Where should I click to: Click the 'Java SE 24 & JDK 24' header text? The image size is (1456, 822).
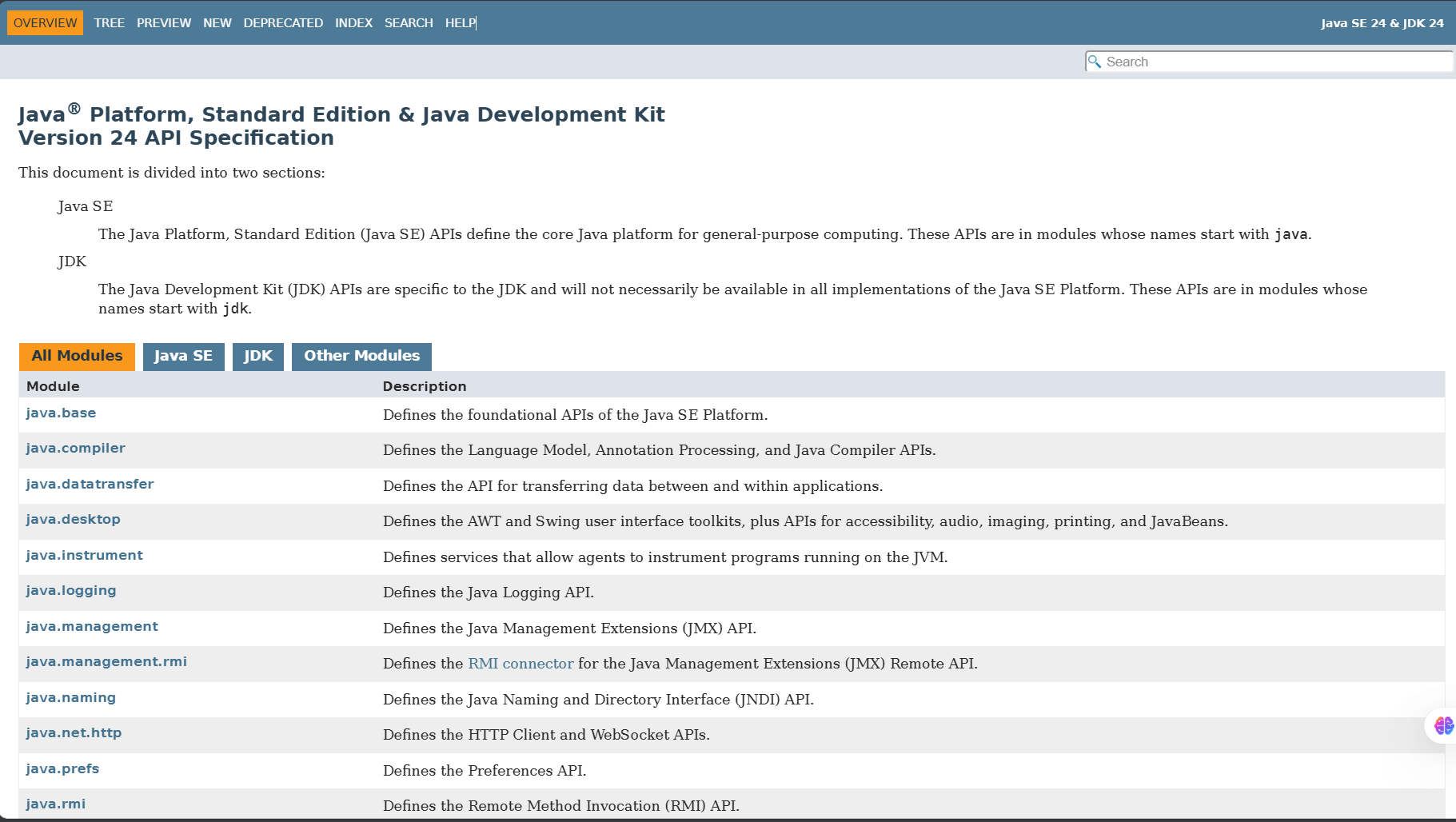click(1382, 23)
